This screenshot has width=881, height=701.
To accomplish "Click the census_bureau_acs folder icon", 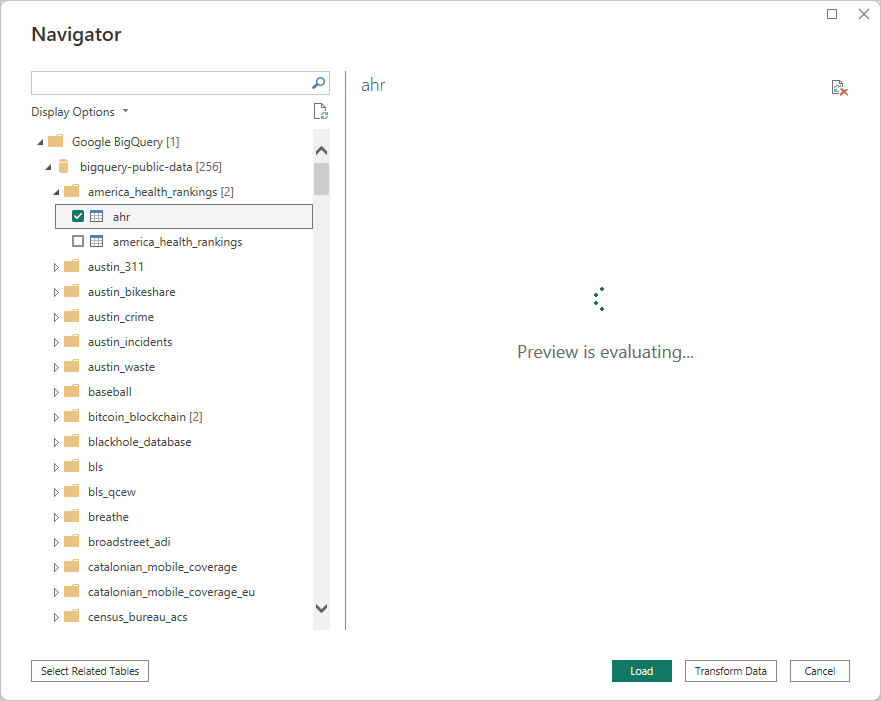I will pos(71,617).
